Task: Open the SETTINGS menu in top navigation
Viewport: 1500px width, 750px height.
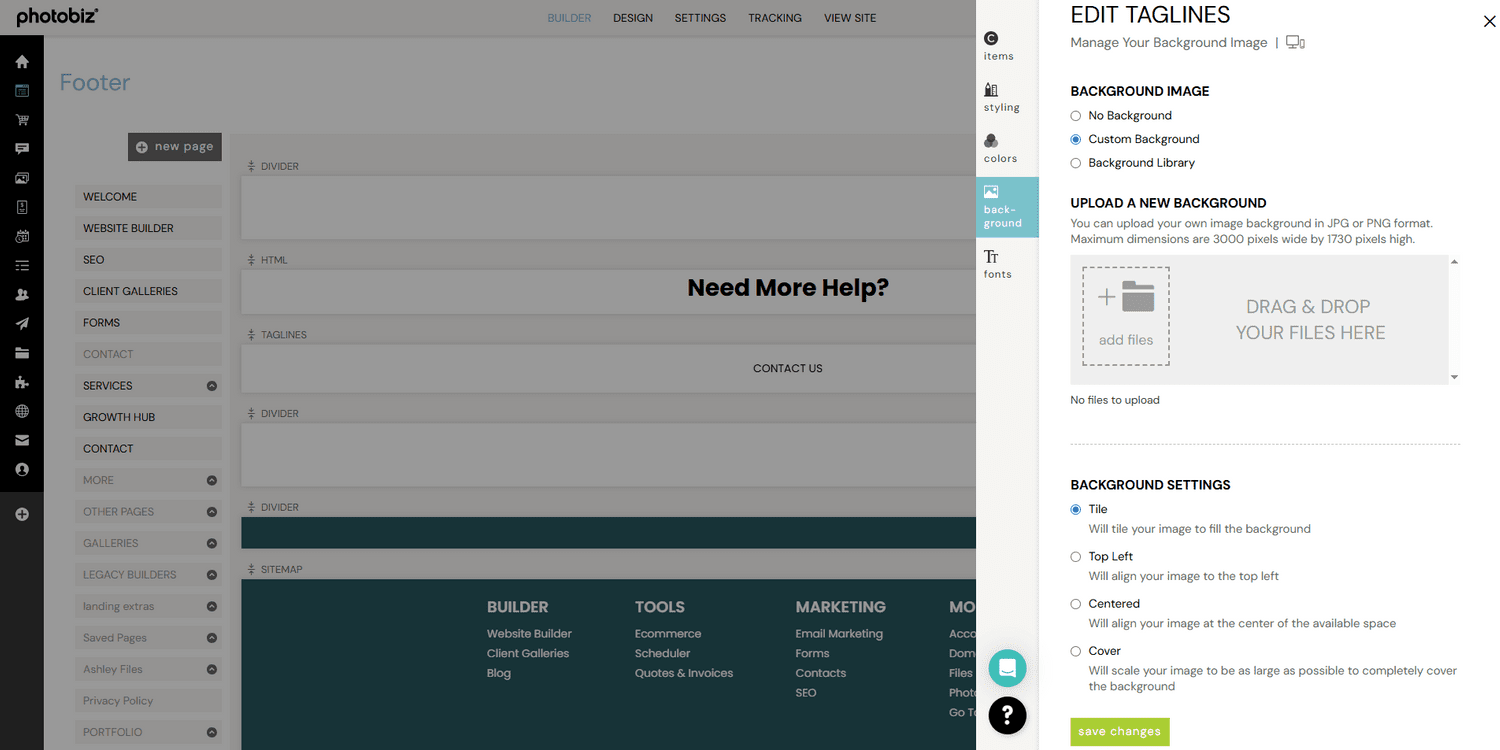Action: (700, 18)
